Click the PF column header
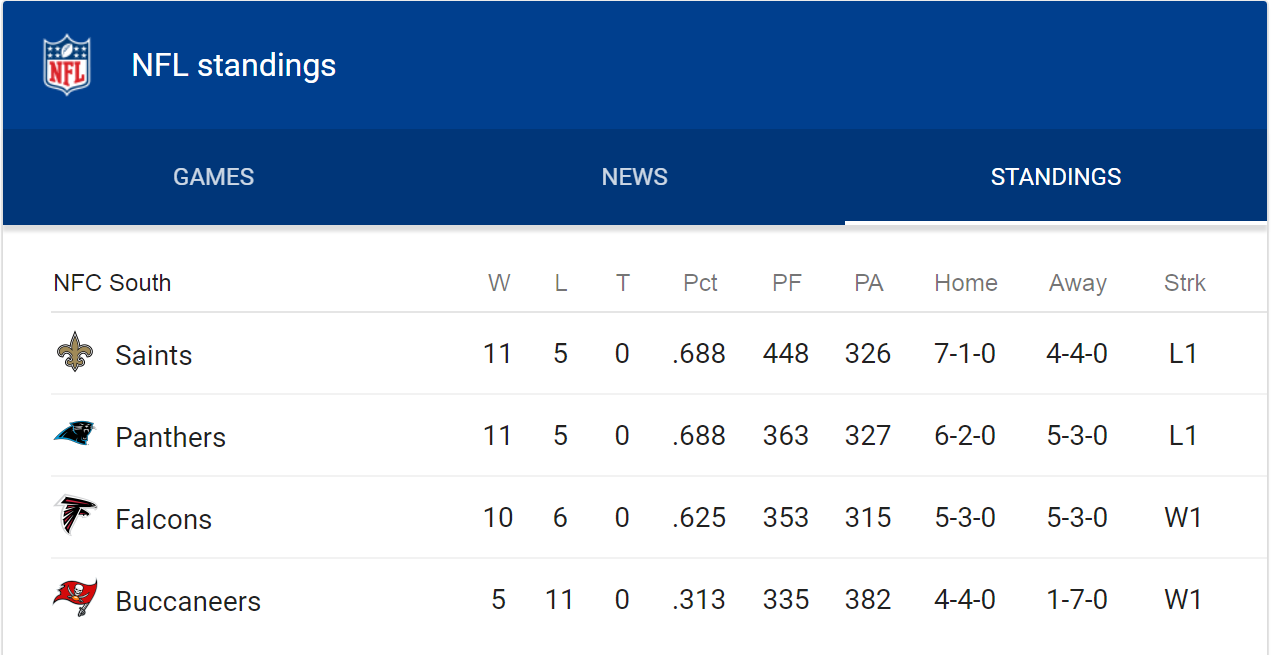Image resolution: width=1276 pixels, height=655 pixels. pyautogui.click(x=787, y=283)
